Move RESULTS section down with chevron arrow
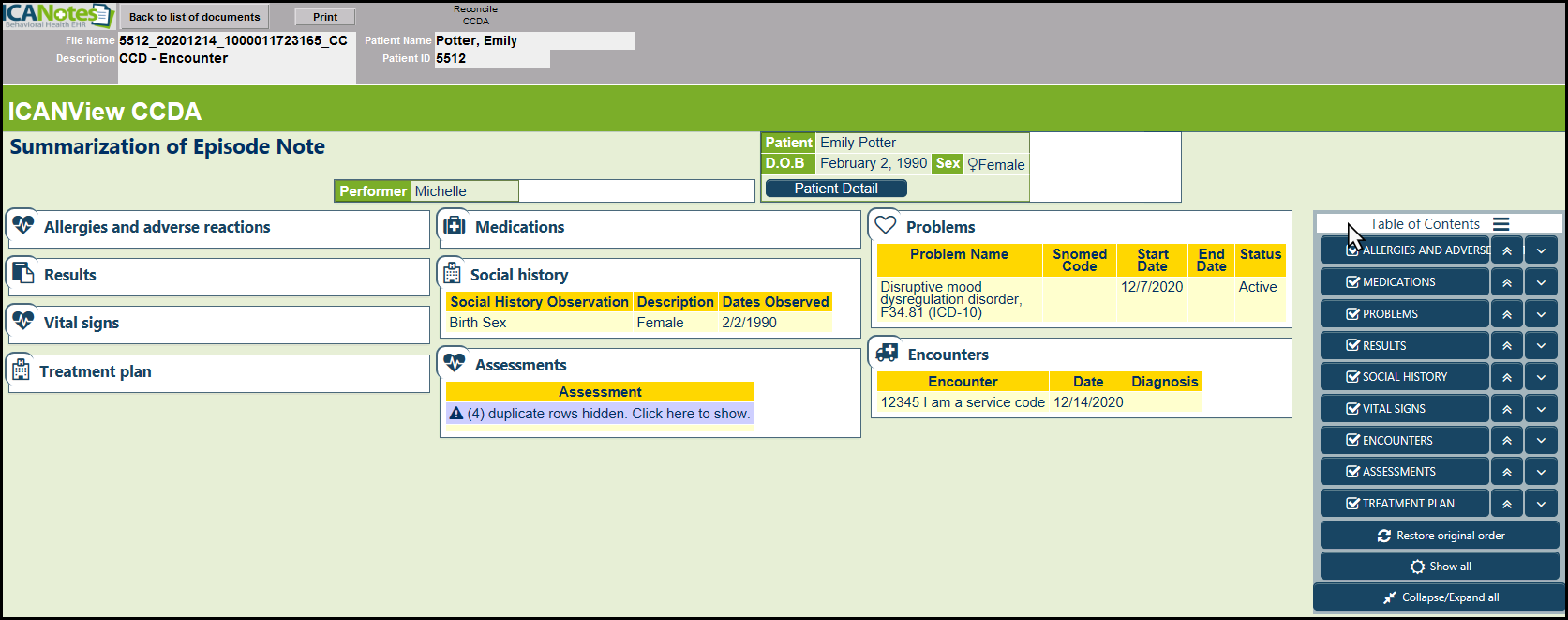The image size is (1568, 620). (1541, 346)
